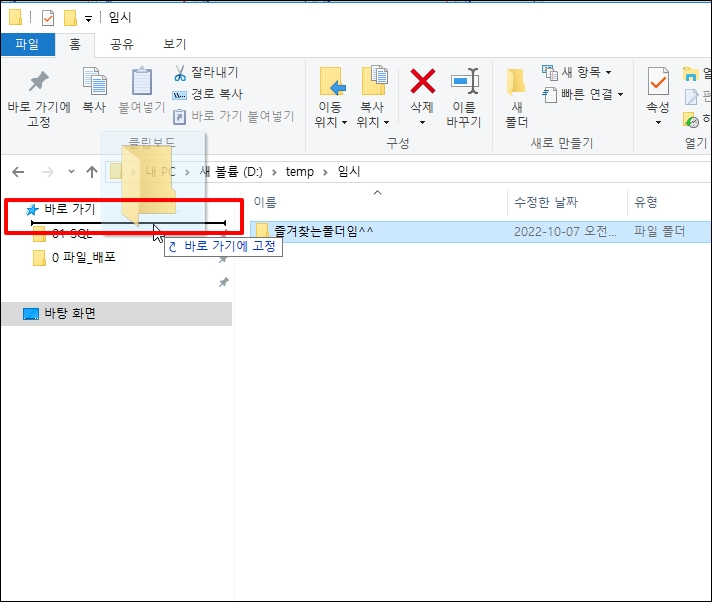Click title bar new folder icon

click(x=70, y=18)
